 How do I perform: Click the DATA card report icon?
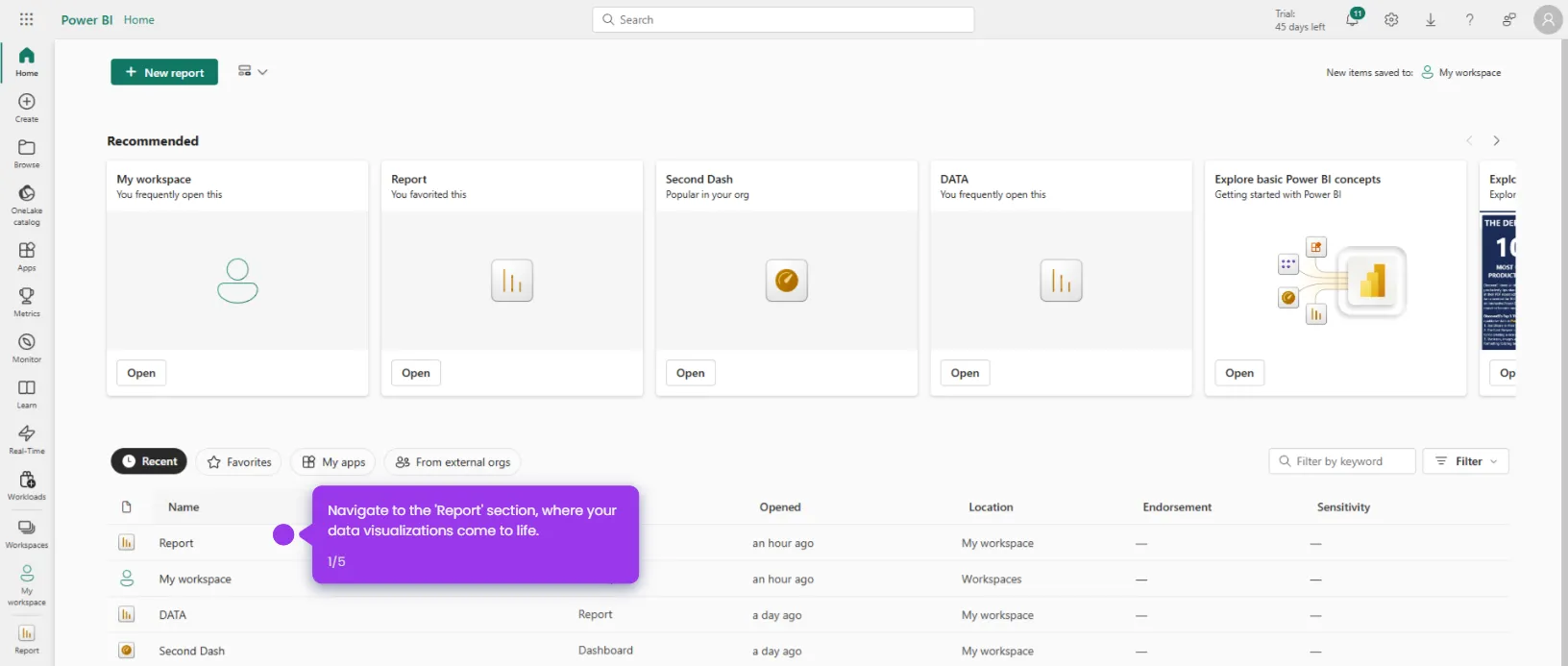coord(1062,281)
